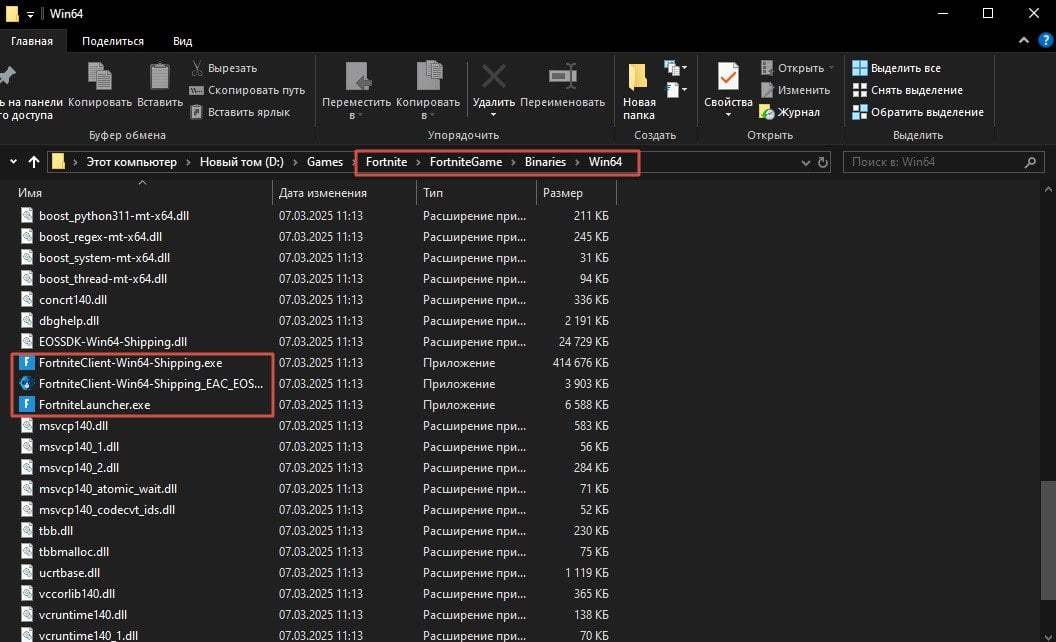The width and height of the screenshot is (1056, 642).
Task: Choose Deselect all (Снять выделение)
Action: pos(907,90)
